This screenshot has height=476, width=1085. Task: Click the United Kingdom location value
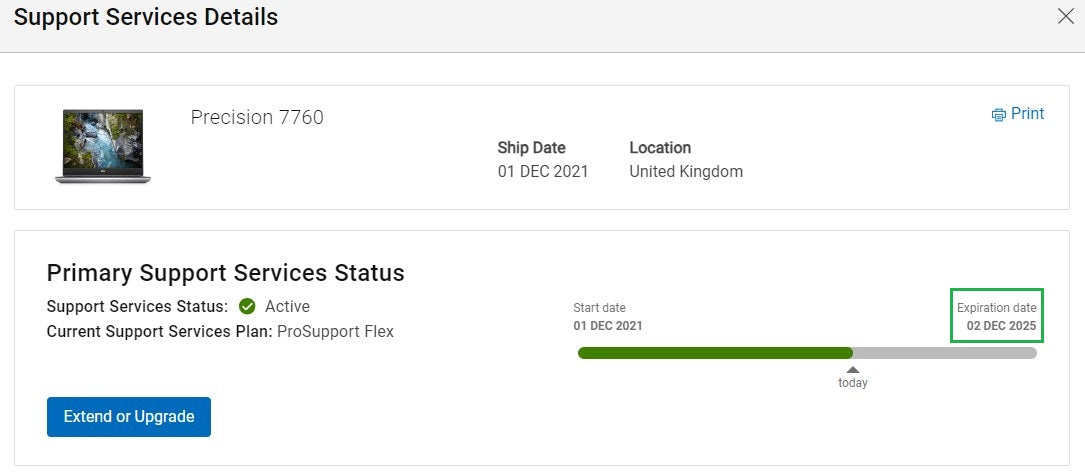686,171
